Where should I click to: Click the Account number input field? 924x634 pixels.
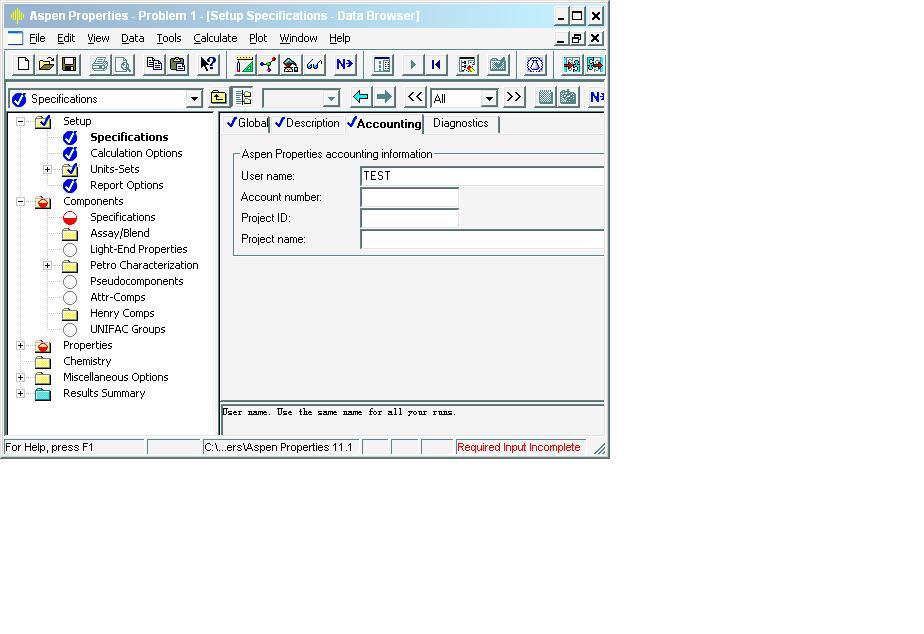[x=410, y=197]
